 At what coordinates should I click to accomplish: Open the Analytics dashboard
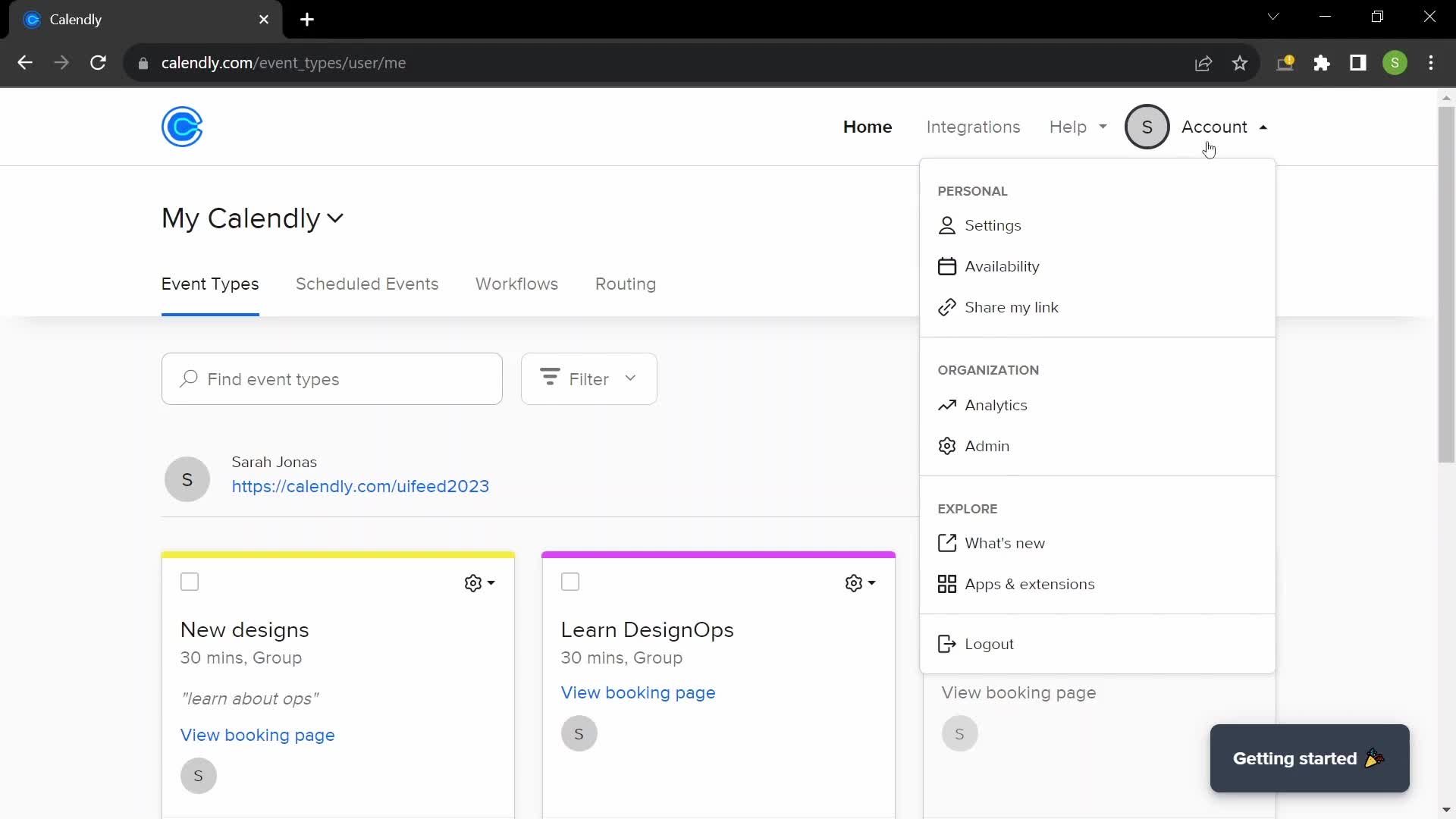[995, 404]
